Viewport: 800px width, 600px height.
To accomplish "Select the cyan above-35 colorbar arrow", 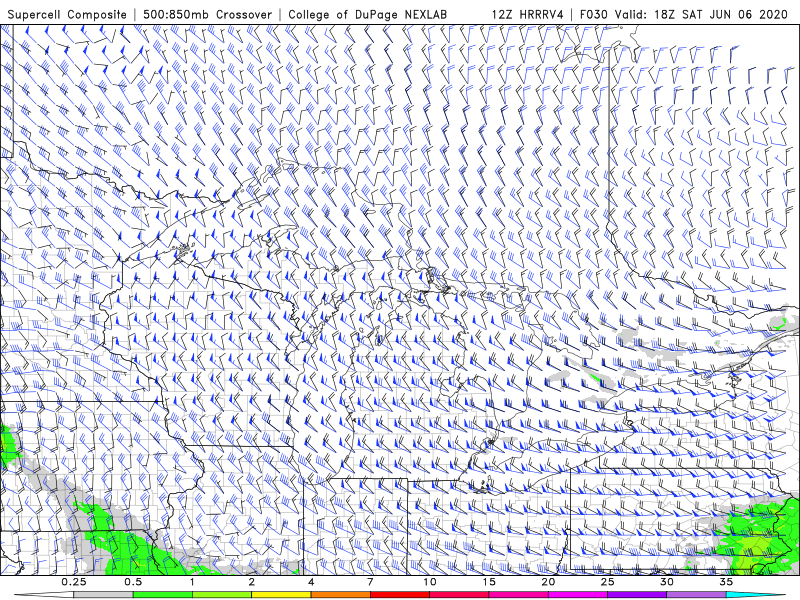I will click(x=756, y=595).
